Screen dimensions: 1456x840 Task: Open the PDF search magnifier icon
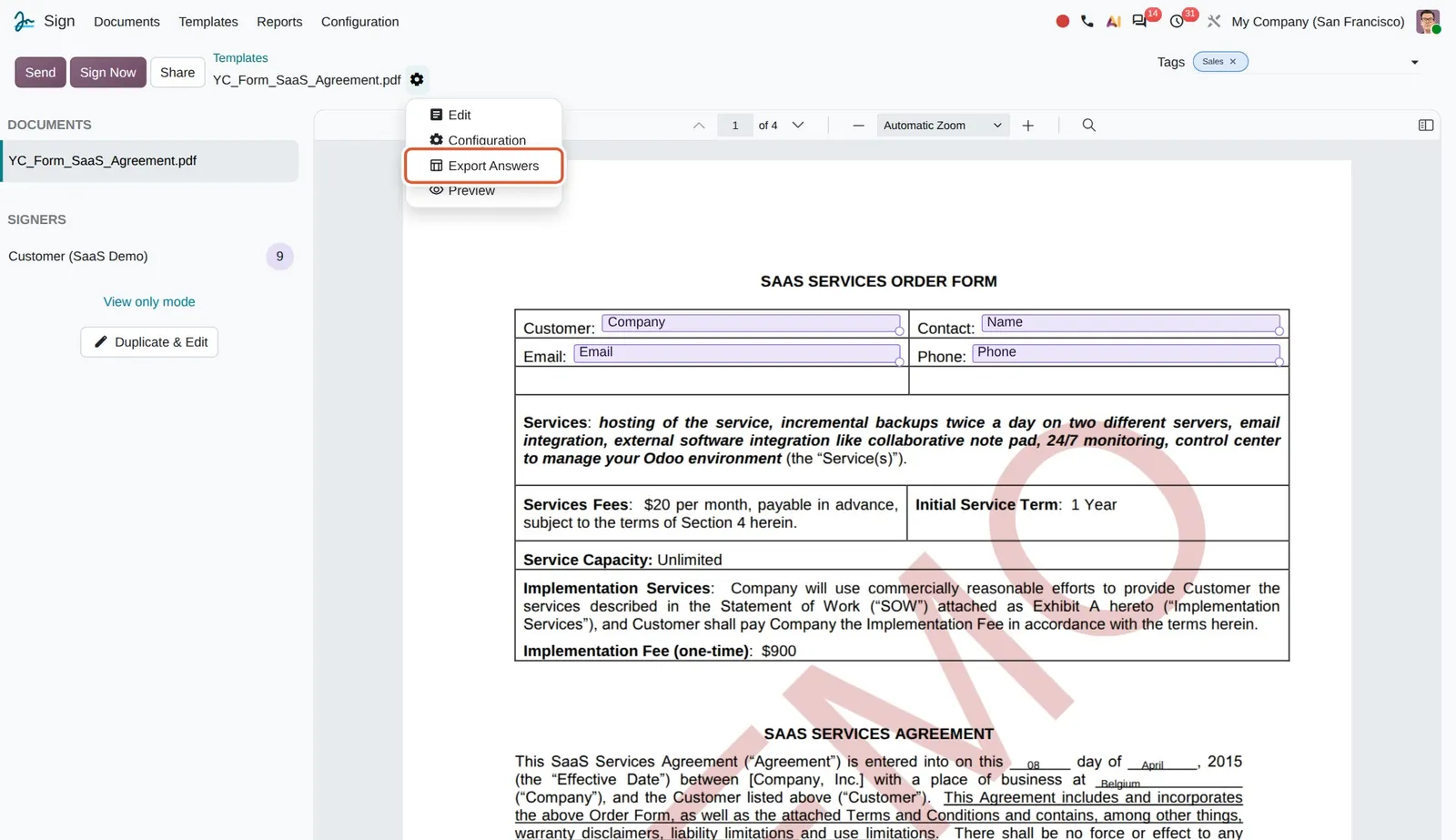1088,126
